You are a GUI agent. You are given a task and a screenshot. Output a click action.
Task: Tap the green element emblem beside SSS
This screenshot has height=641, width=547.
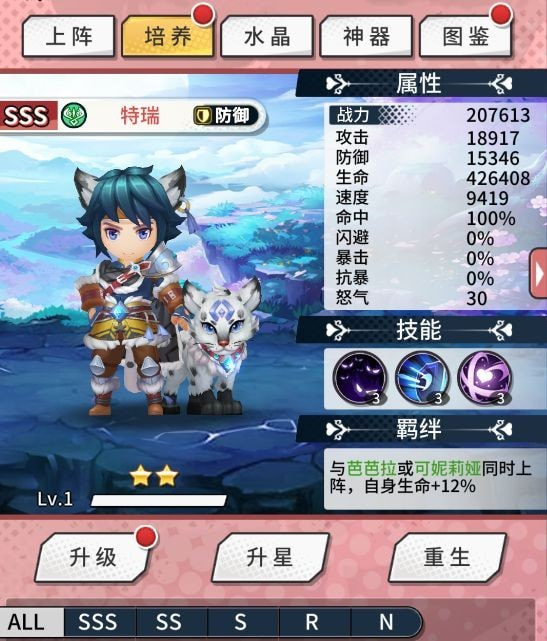coord(74,115)
